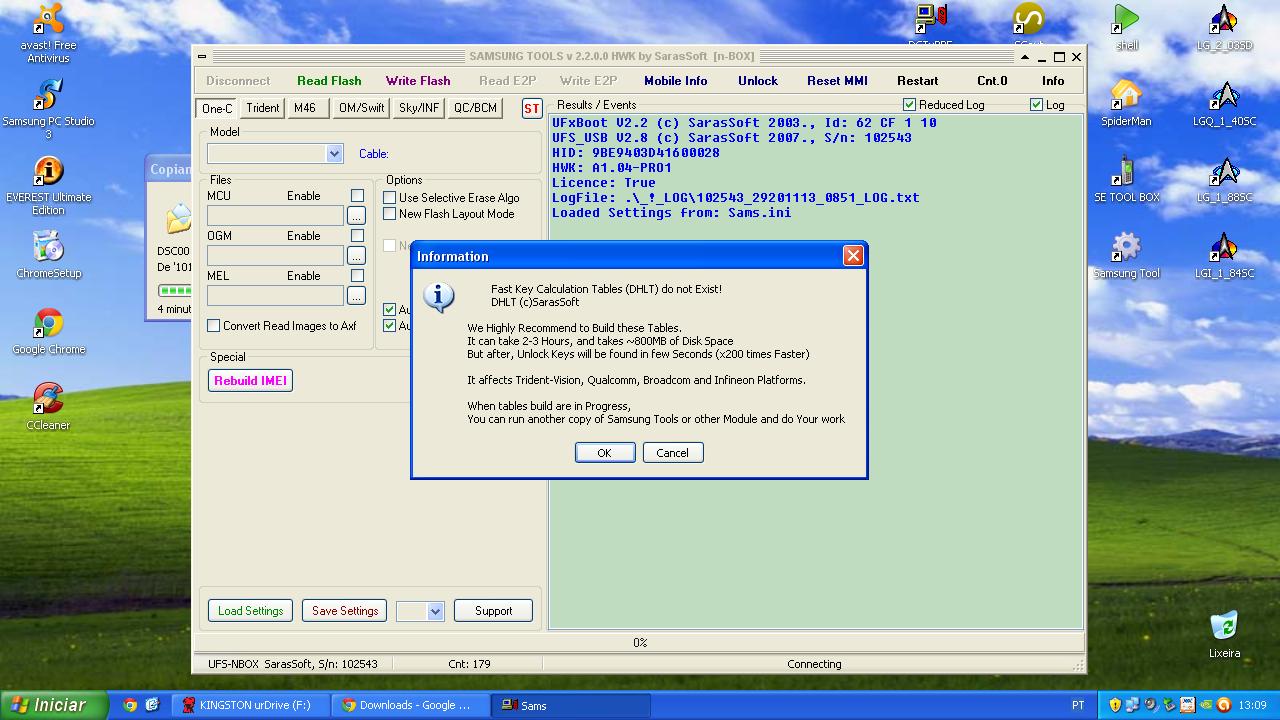Browse for the MCU file
This screenshot has width=1280, height=720.
(x=356, y=215)
